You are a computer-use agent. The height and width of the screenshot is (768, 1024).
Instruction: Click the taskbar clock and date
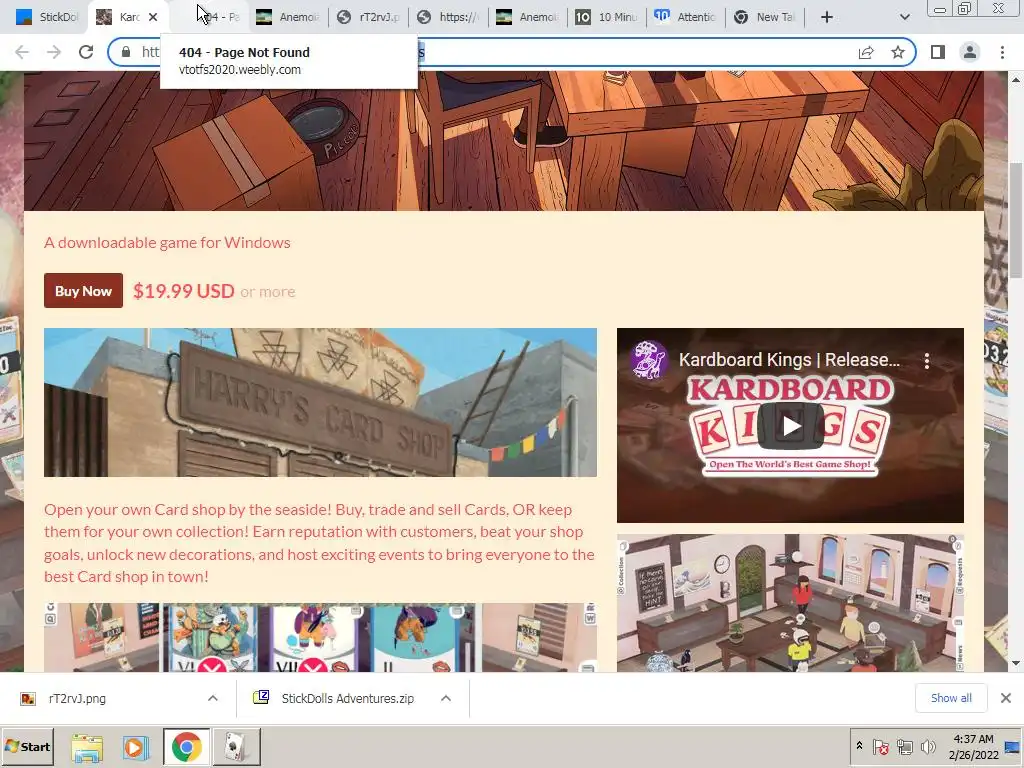point(973,747)
